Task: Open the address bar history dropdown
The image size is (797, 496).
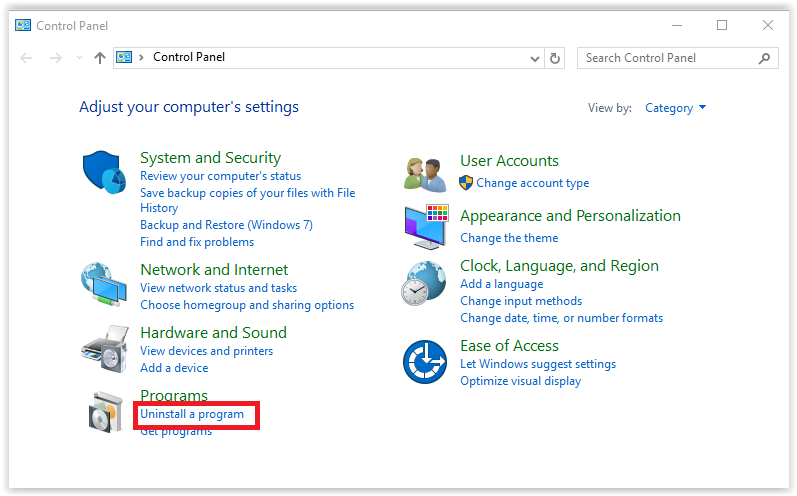Action: tap(536, 58)
